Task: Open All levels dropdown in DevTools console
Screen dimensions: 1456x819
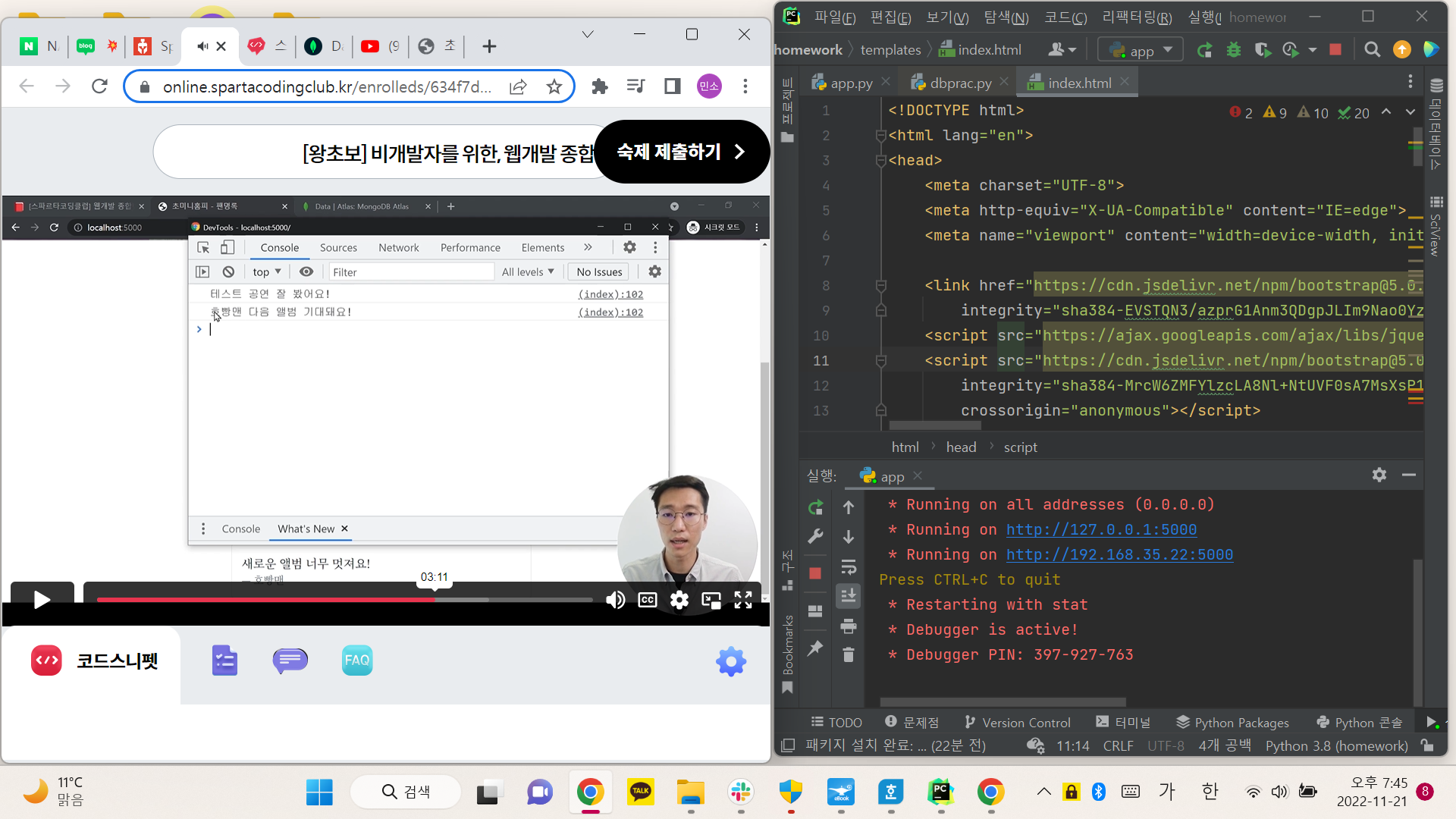Action: click(528, 271)
